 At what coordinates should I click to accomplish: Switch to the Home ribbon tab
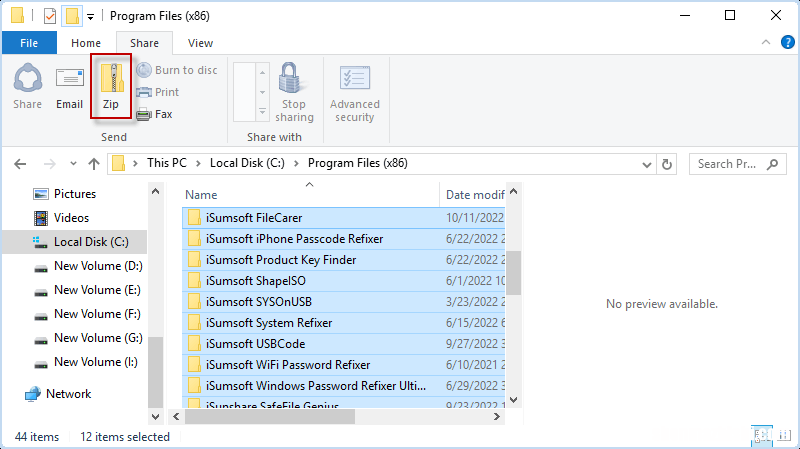point(86,43)
